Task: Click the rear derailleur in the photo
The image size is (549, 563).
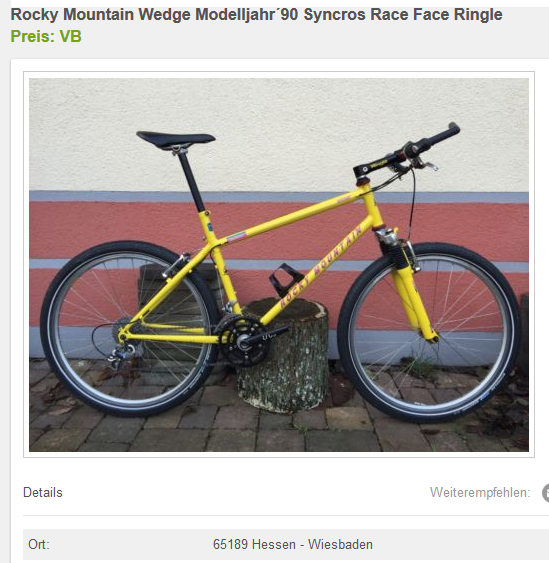Action: [121, 354]
